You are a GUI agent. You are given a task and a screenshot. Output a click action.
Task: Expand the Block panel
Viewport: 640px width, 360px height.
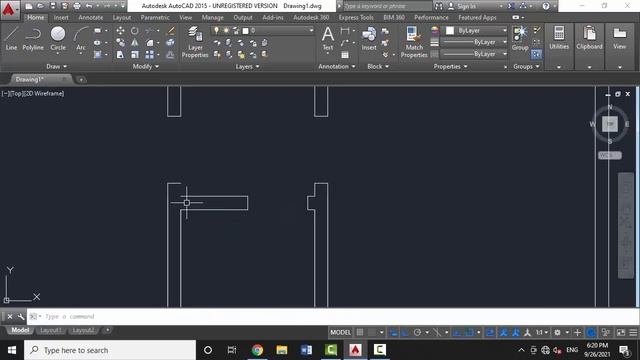(378, 67)
